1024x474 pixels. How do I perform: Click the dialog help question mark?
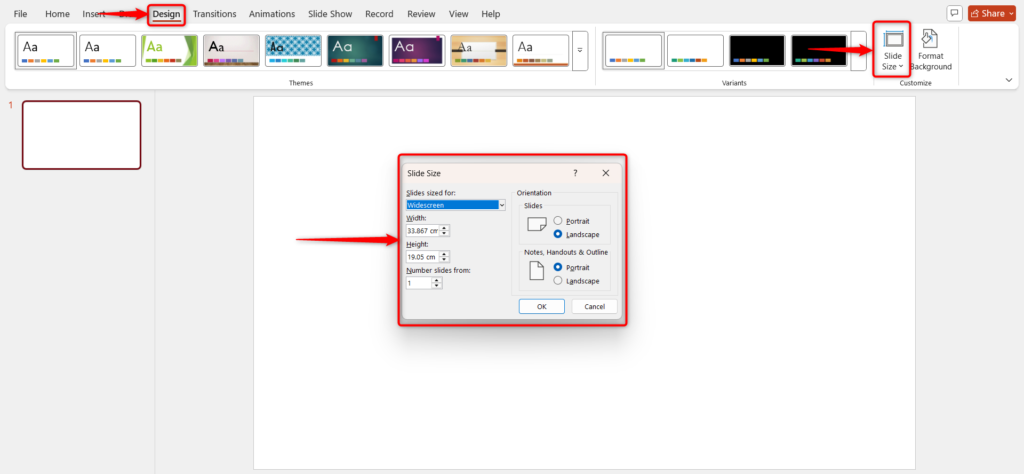575,173
